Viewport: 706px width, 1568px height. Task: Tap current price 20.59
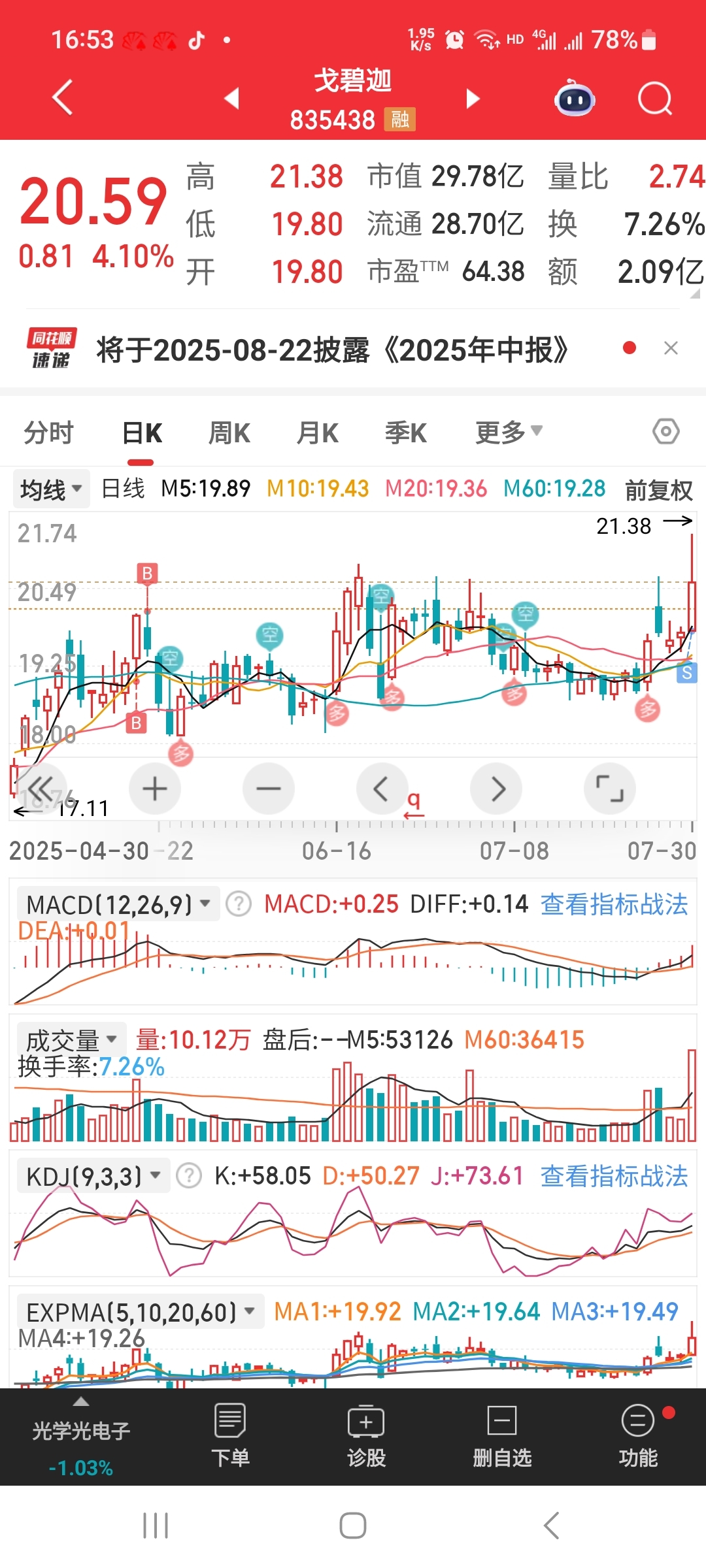(x=93, y=201)
